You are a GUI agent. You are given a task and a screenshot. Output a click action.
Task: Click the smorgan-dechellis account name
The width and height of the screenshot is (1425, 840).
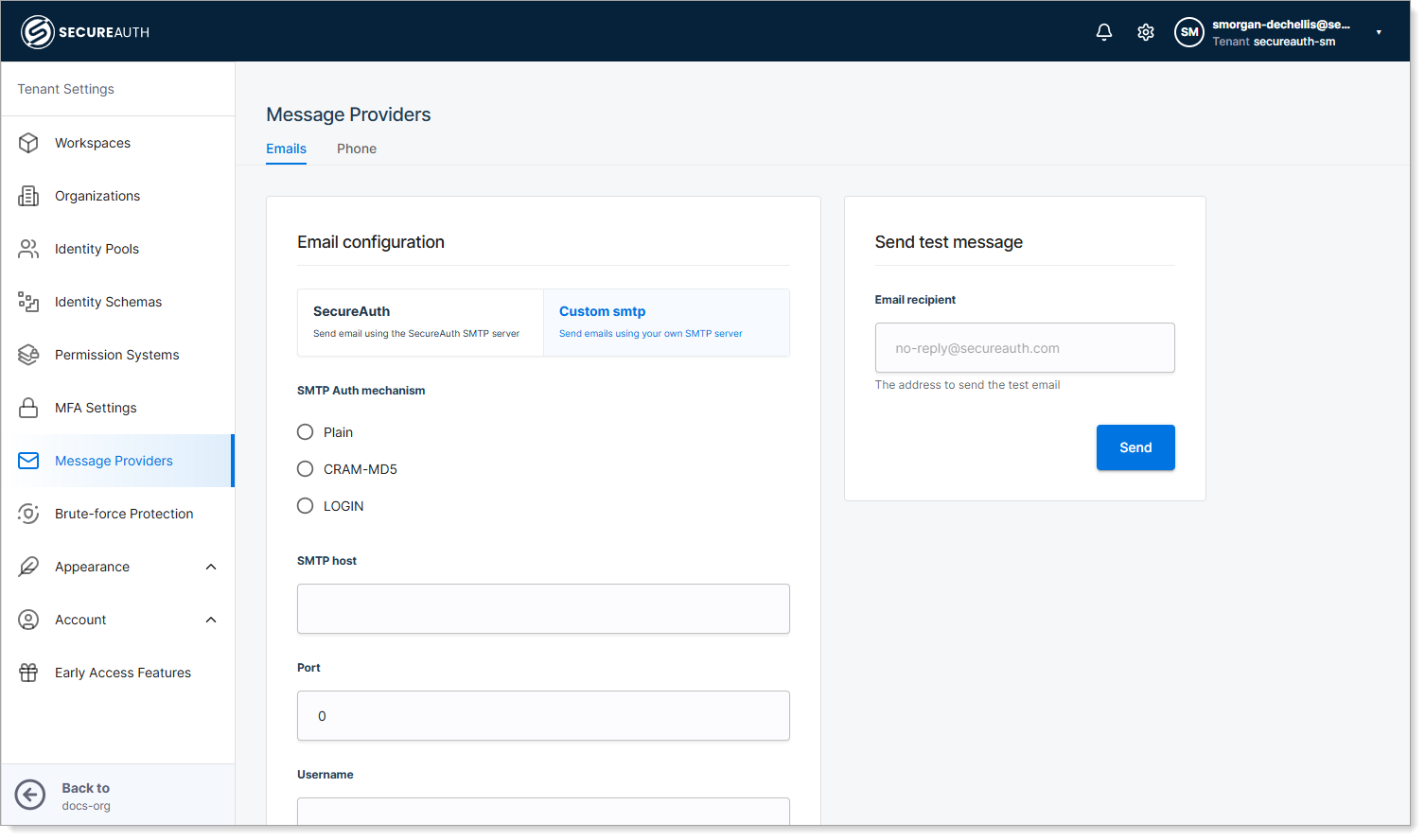tap(1281, 25)
